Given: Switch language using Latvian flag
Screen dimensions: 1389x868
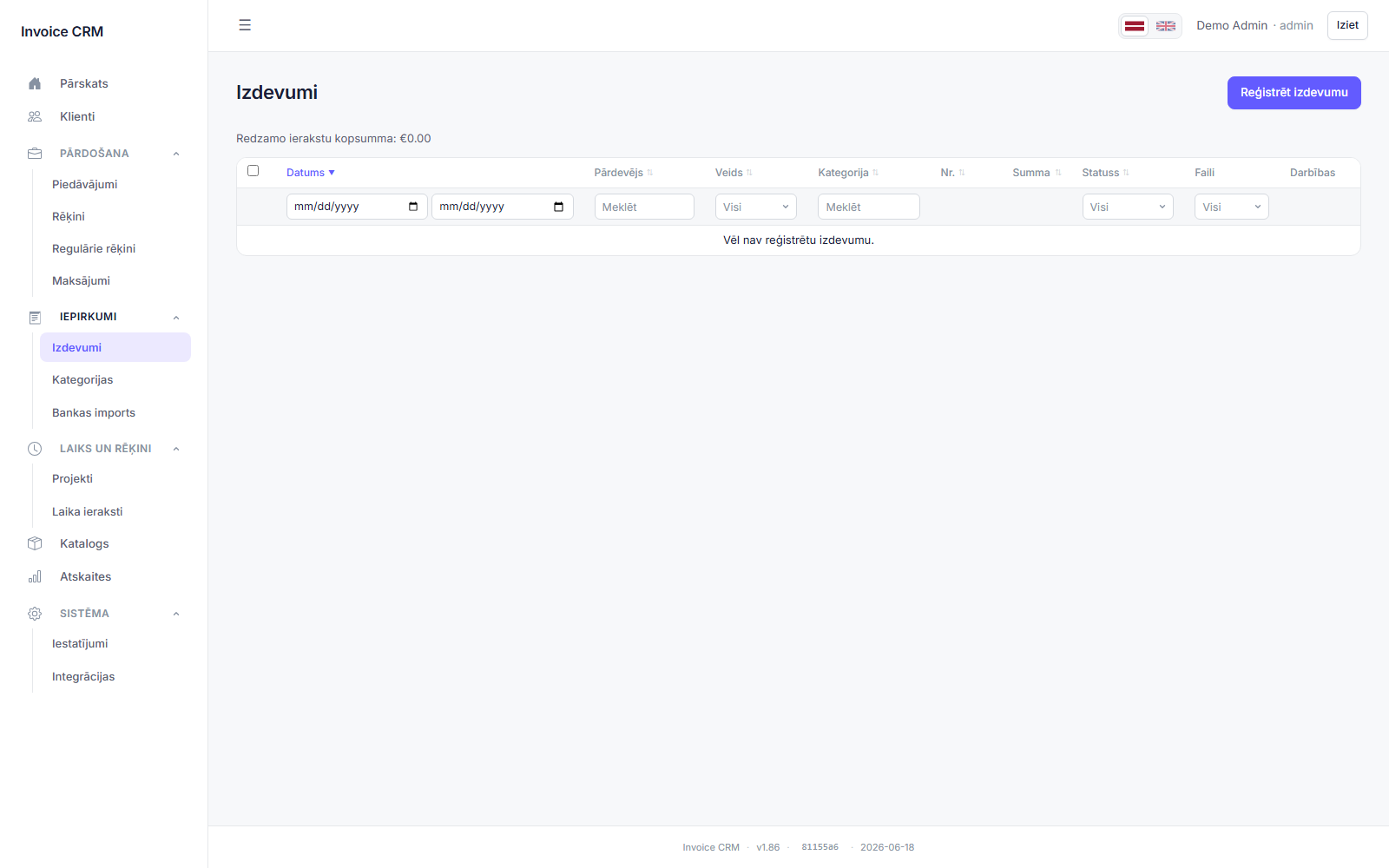Looking at the screenshot, I should [x=1135, y=26].
